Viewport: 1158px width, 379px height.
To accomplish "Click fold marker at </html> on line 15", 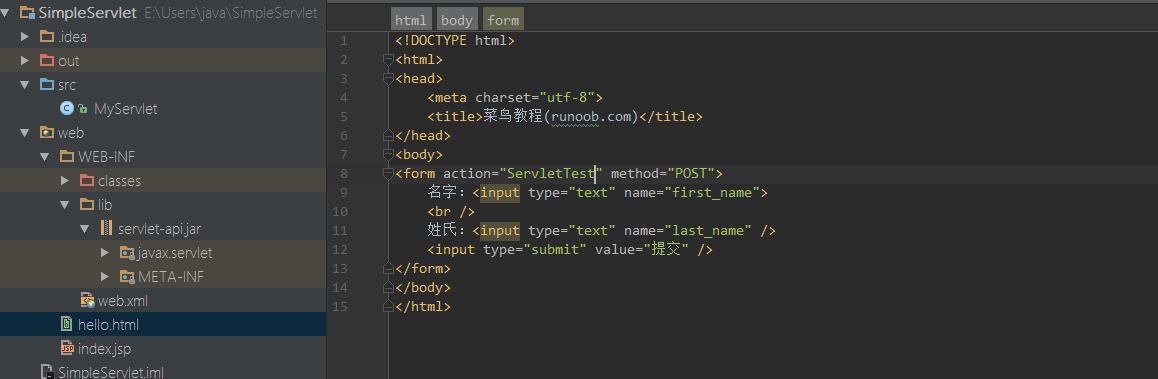I will pos(388,307).
